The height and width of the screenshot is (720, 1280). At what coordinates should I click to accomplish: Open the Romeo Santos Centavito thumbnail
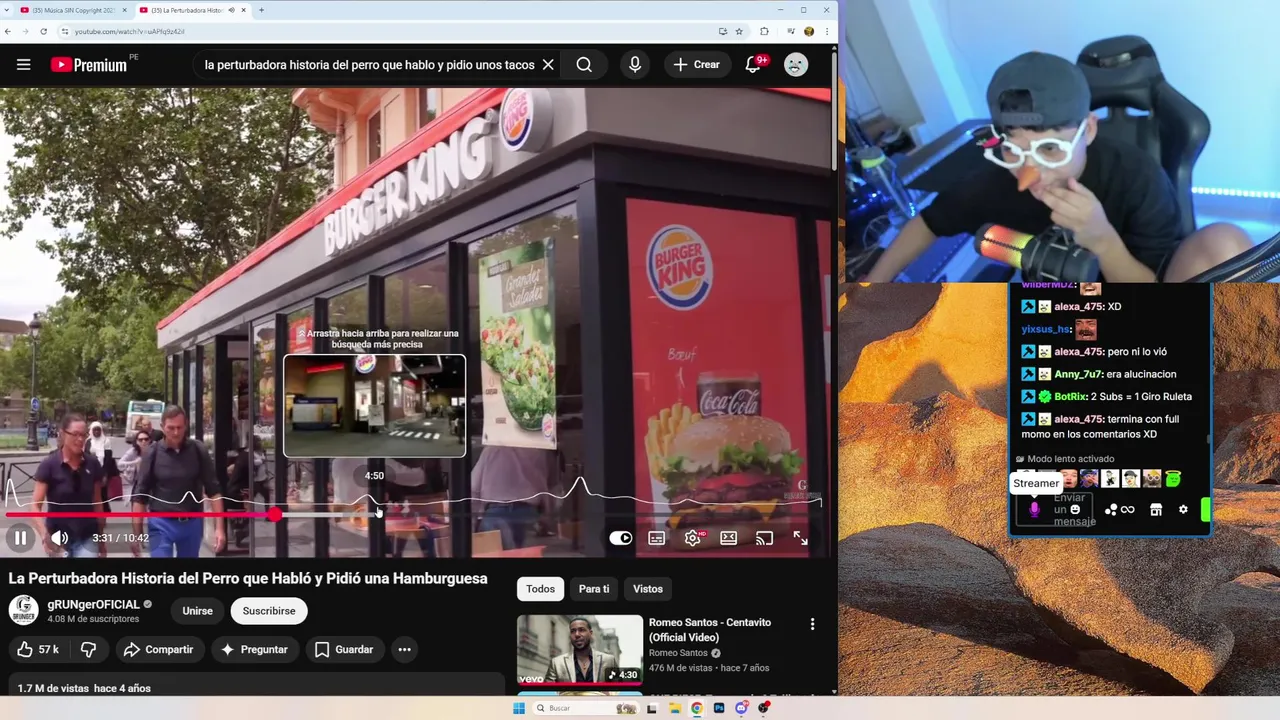pos(580,650)
